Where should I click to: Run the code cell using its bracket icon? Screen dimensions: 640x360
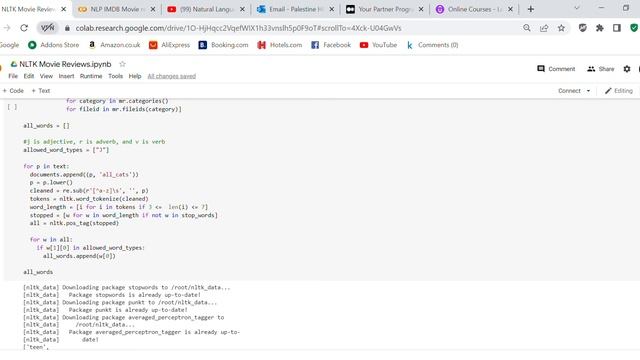pyautogui.click(x=12, y=107)
